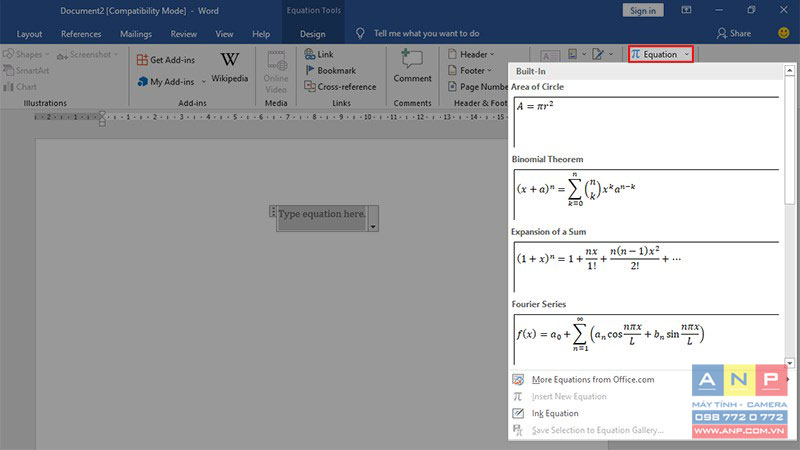The width and height of the screenshot is (800, 450).
Task: Click the Text Box icon
Action: 550,56
